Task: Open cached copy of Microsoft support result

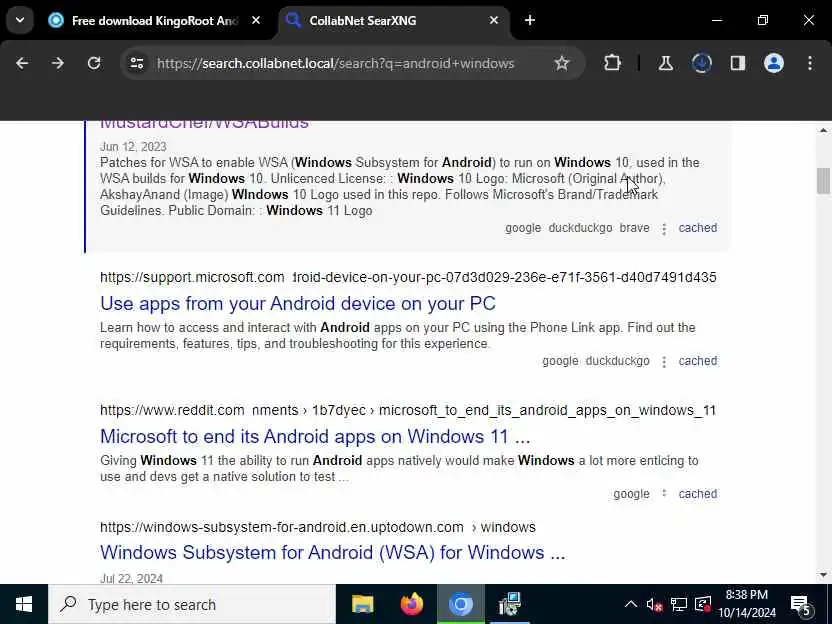Action: (x=697, y=361)
